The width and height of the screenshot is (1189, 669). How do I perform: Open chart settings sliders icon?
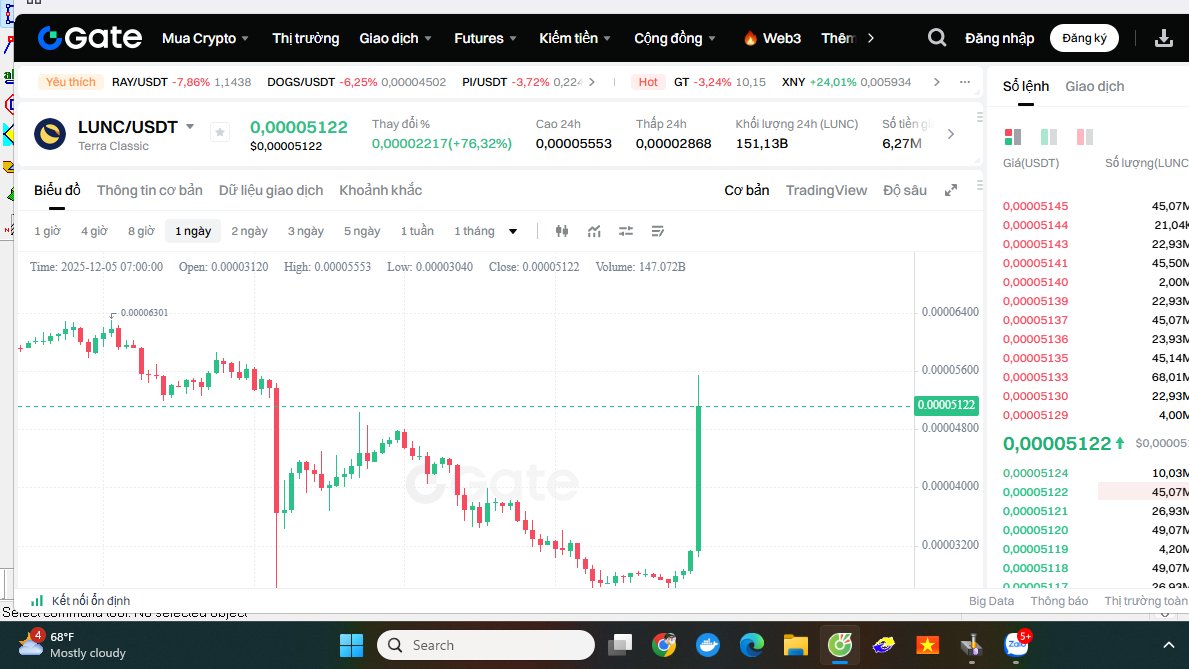626,231
